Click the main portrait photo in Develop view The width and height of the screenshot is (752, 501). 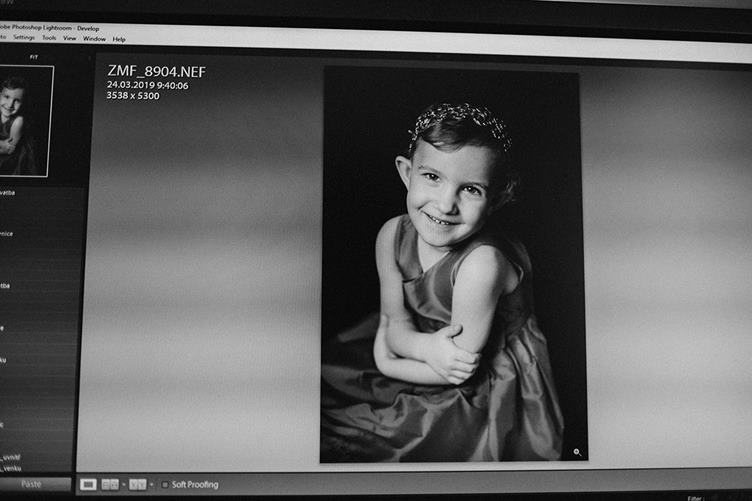click(x=453, y=265)
